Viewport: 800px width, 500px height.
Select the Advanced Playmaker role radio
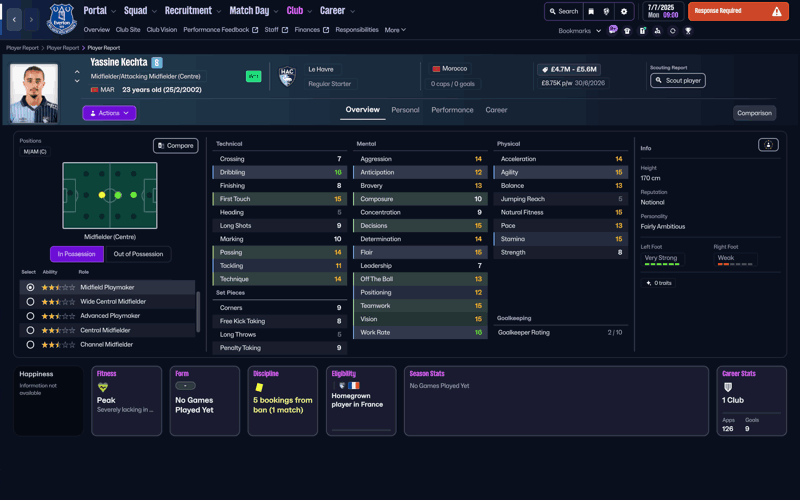(30, 316)
